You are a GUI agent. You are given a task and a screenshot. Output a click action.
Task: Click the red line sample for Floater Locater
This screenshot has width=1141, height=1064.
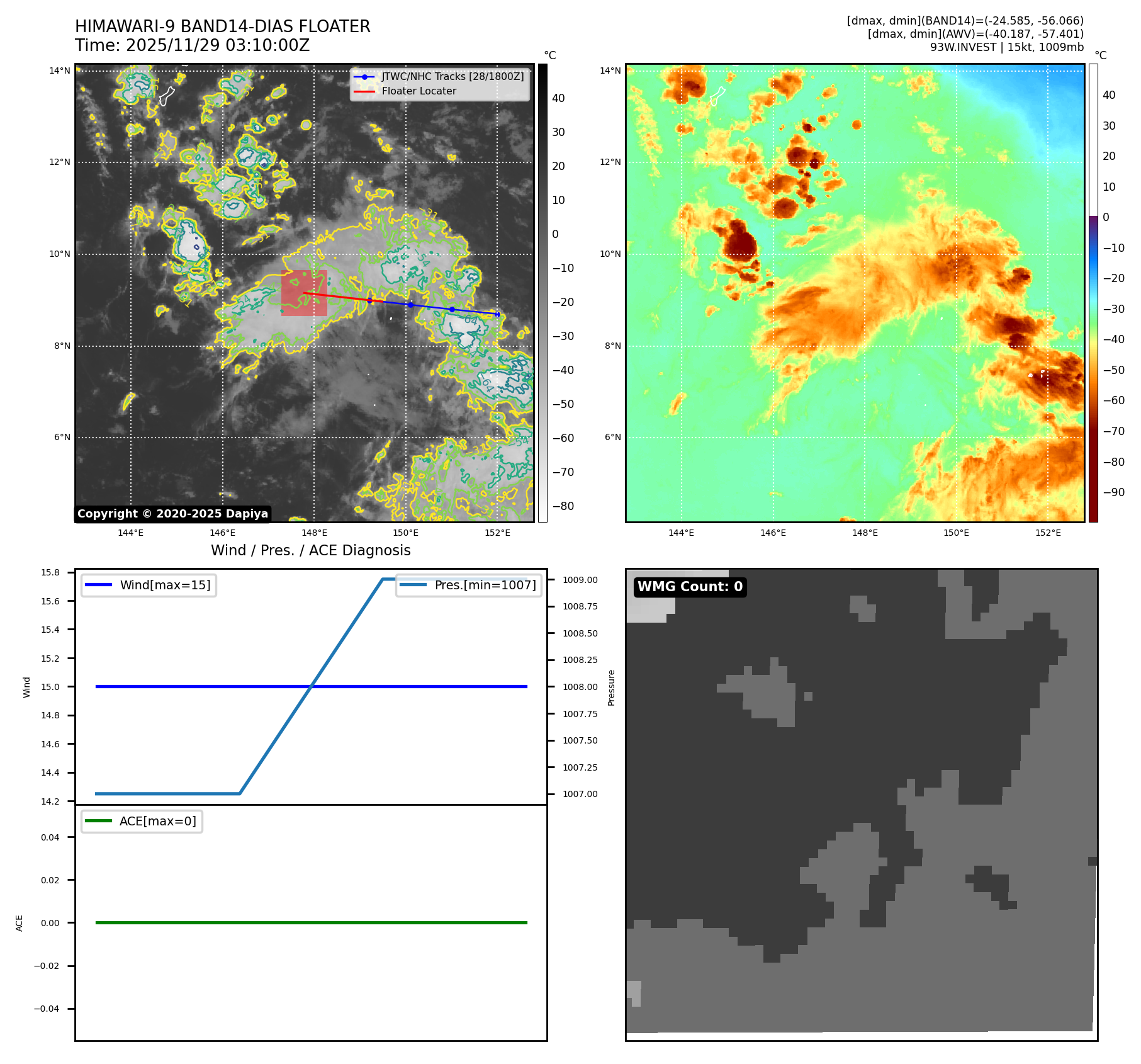364,91
